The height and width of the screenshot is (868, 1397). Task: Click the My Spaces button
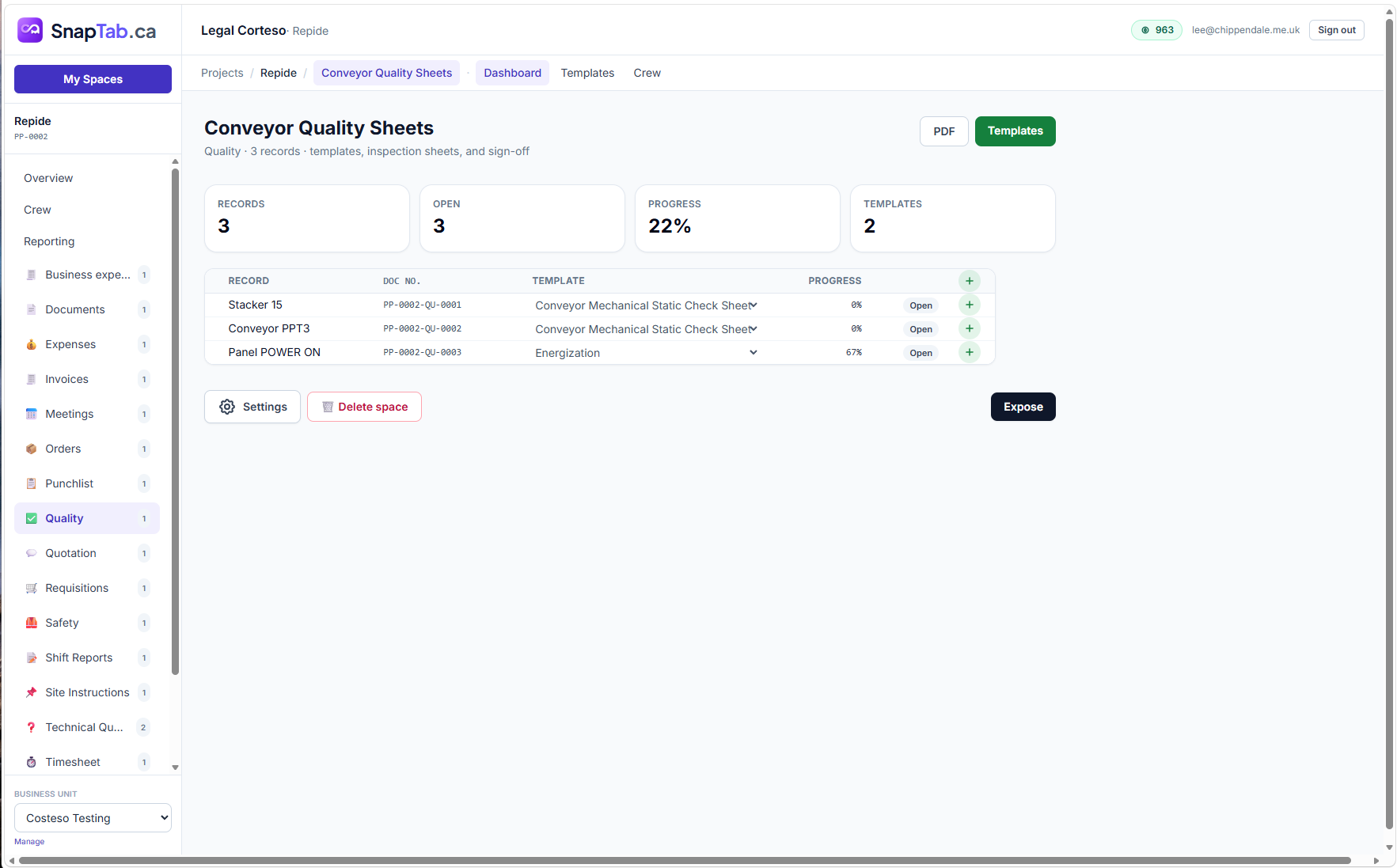93,79
